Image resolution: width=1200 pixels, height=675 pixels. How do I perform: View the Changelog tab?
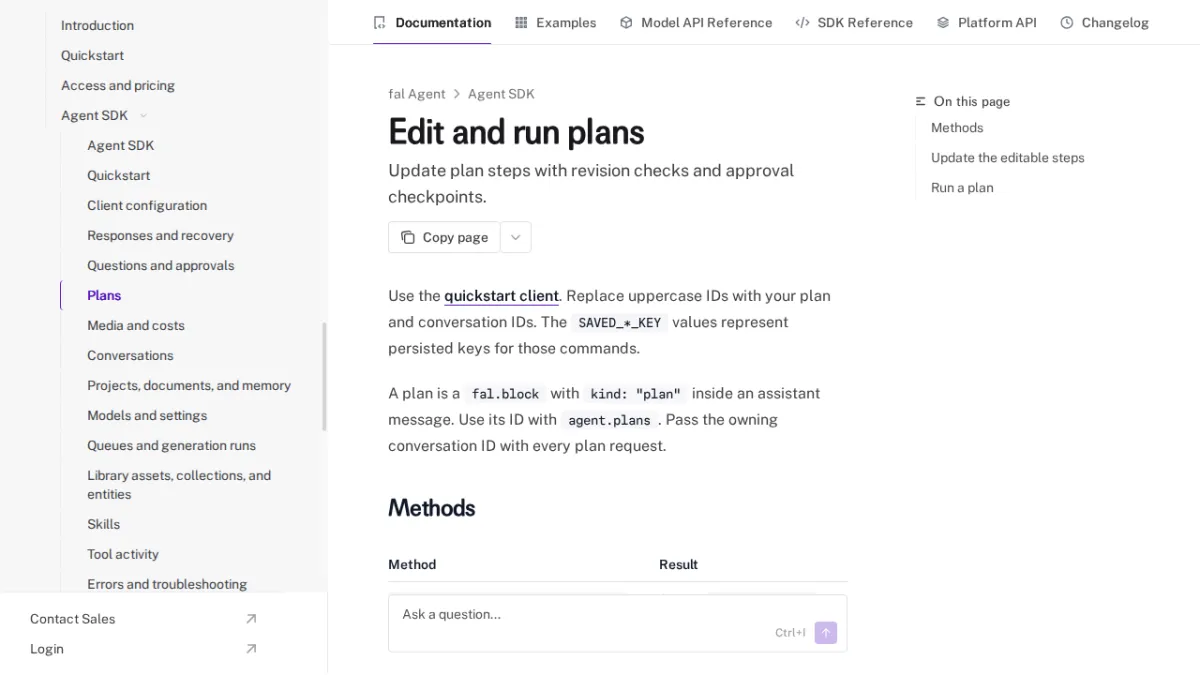(x=1104, y=22)
